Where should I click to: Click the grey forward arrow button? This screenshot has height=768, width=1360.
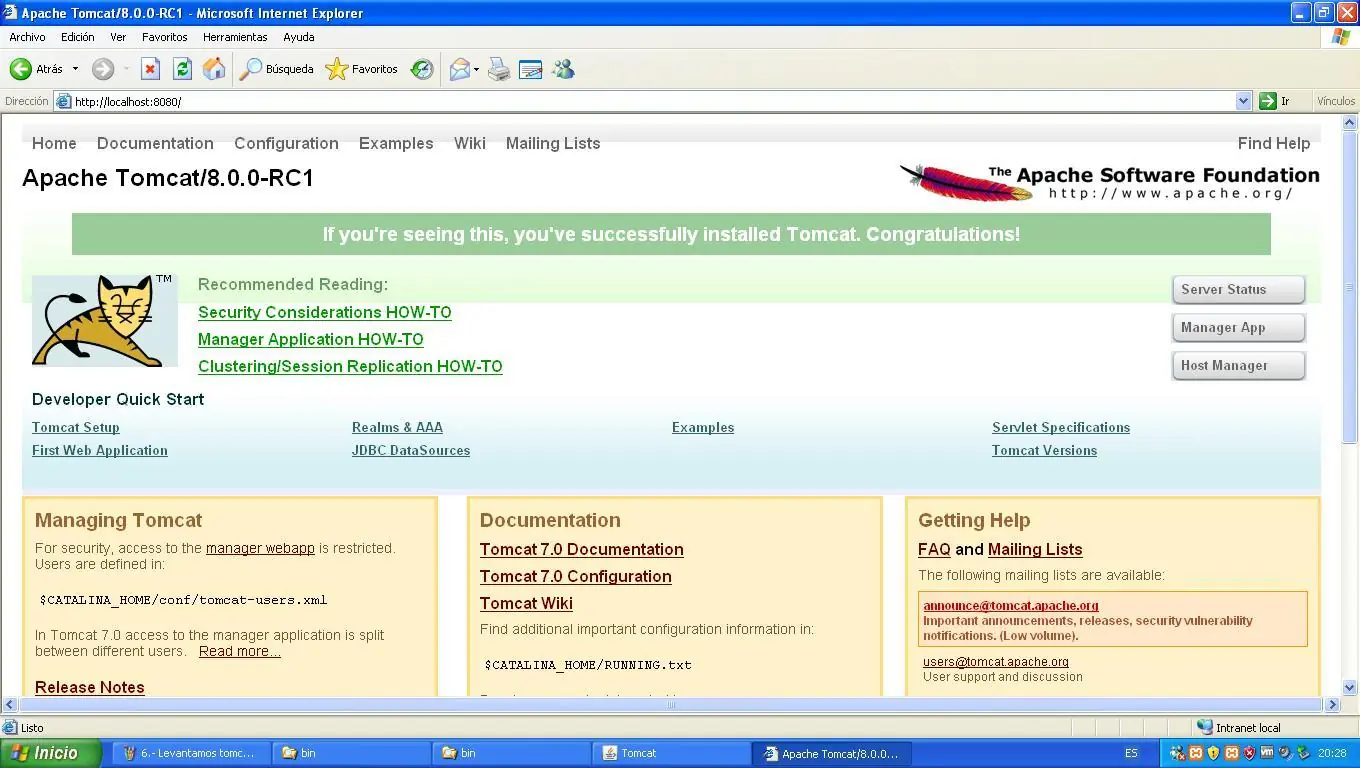pyautogui.click(x=103, y=69)
